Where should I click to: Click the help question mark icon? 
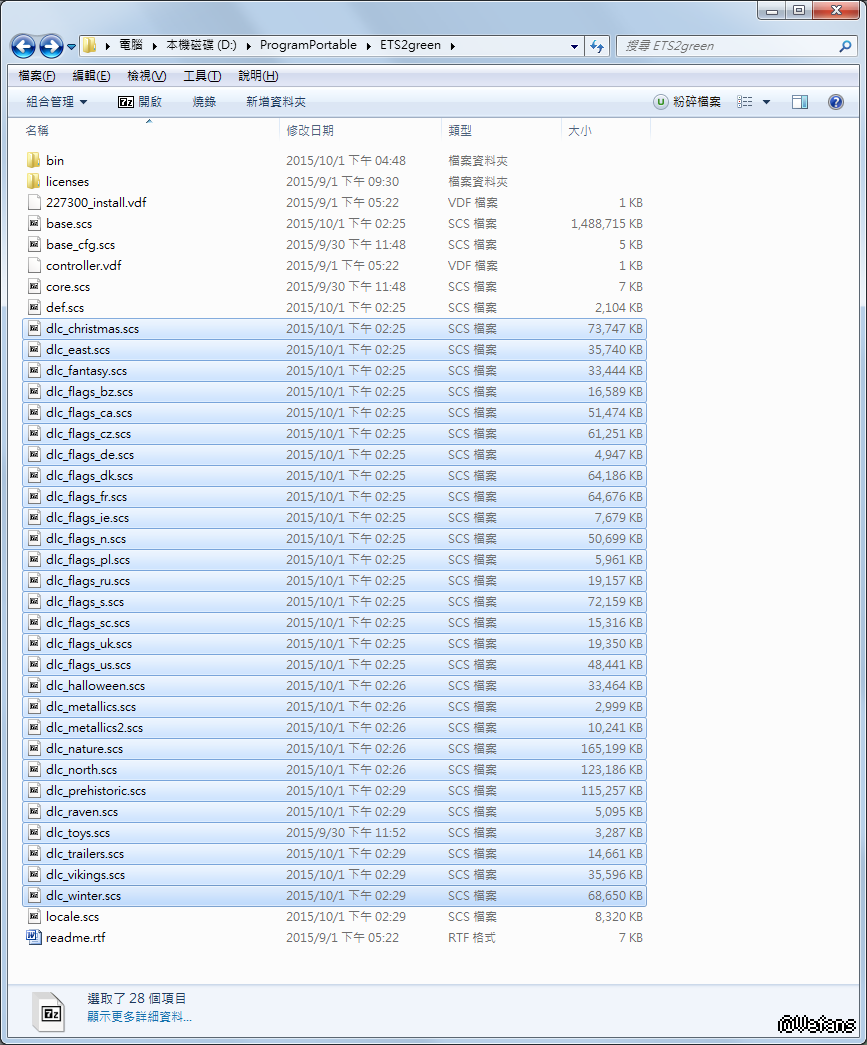point(835,102)
